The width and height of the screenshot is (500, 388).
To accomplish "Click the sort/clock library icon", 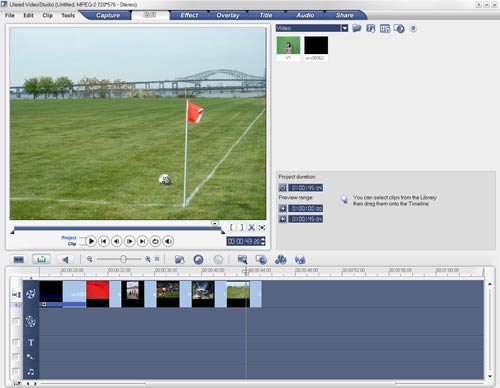I will [399, 29].
